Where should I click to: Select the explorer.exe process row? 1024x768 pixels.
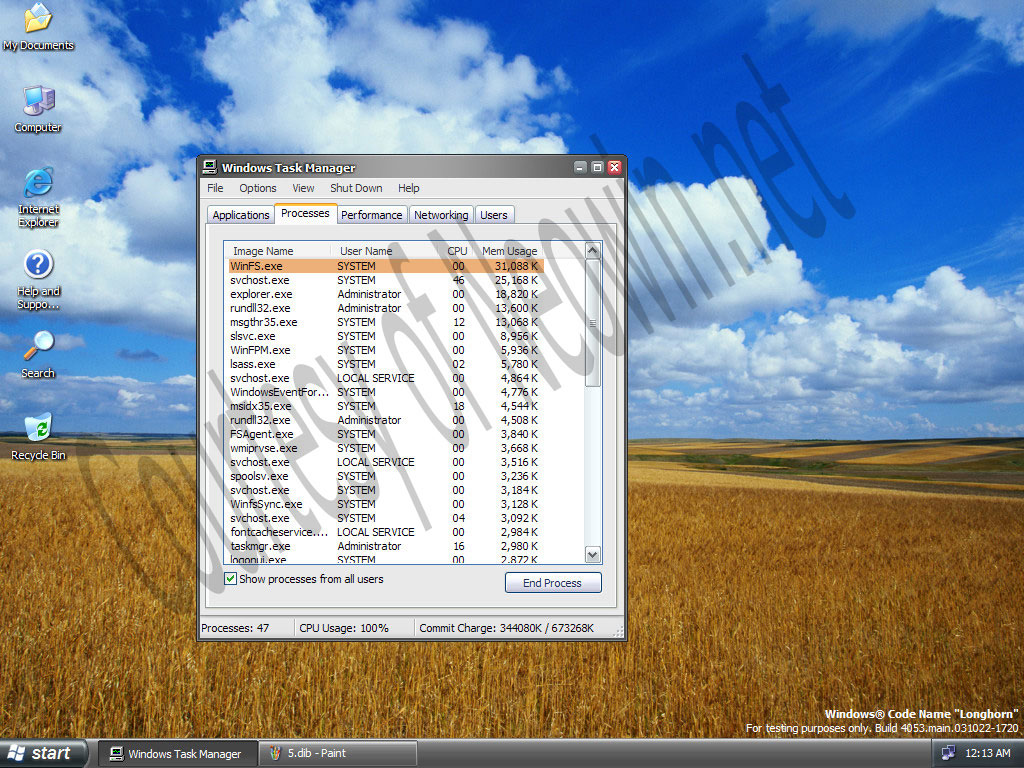tap(385, 294)
